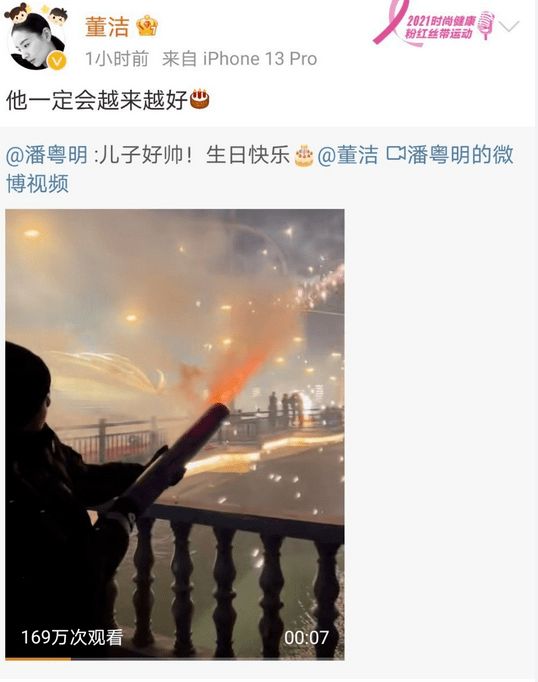The width and height of the screenshot is (538, 682).
Task: Click the video progress bar
Action: (175, 659)
